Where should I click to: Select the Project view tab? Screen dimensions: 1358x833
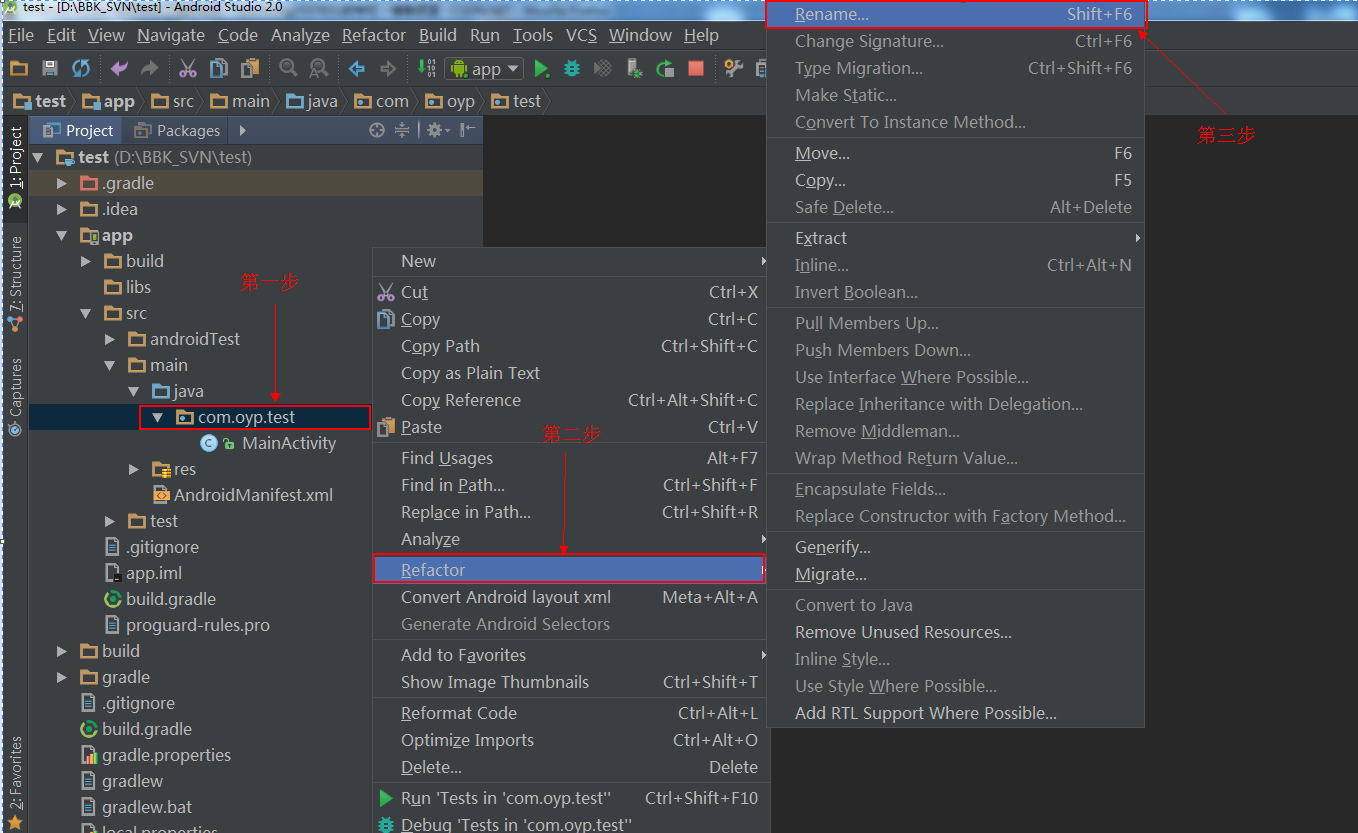78,130
